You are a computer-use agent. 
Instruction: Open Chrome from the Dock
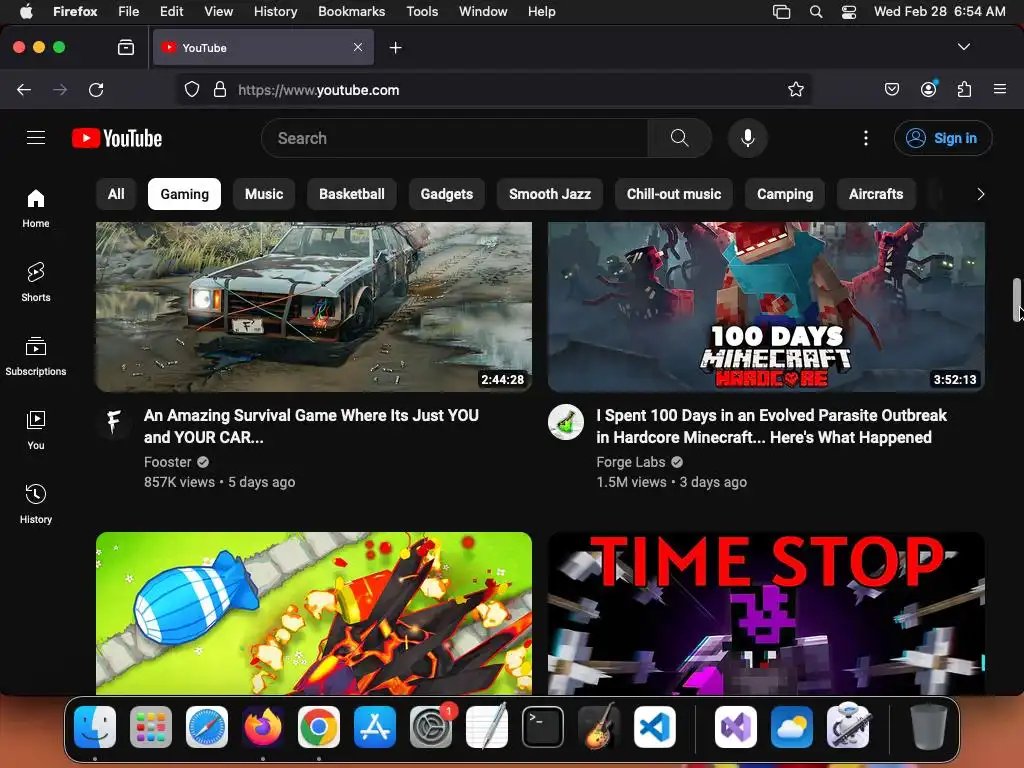point(319,727)
